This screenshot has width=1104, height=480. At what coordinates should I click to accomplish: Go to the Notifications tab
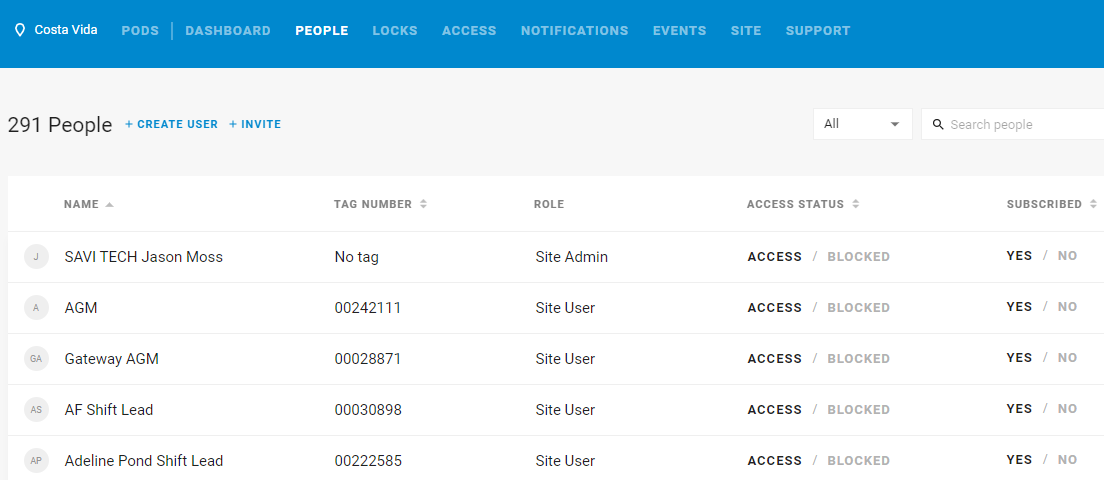click(x=575, y=31)
